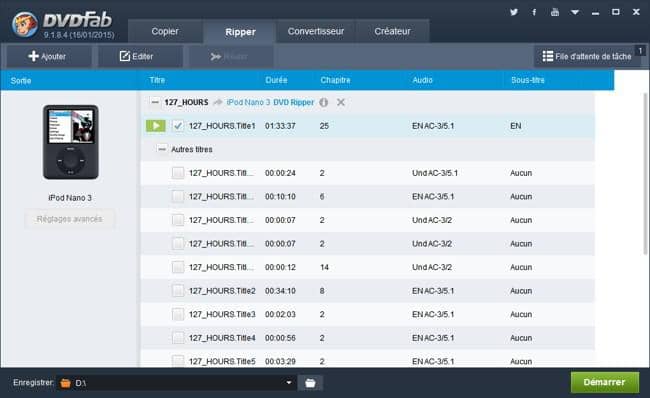Check the title lasting 00:00:12

tap(178, 267)
